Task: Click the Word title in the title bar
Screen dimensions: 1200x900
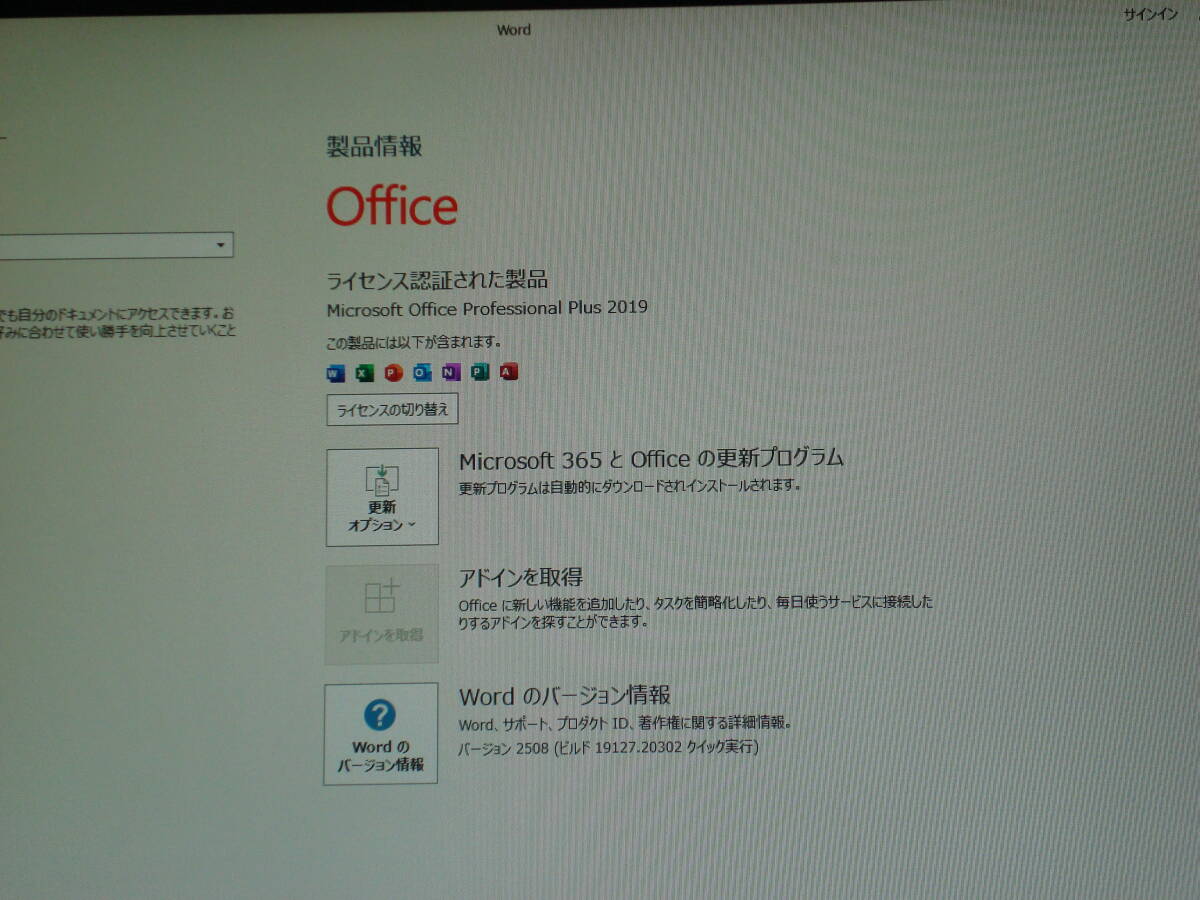Action: tap(514, 30)
